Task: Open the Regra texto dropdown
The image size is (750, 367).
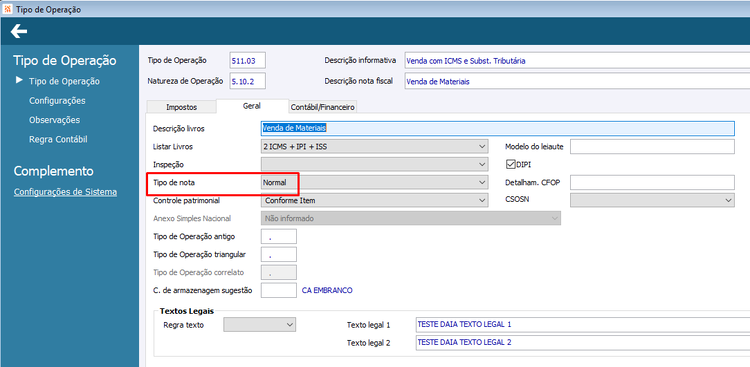Action: tap(260, 324)
